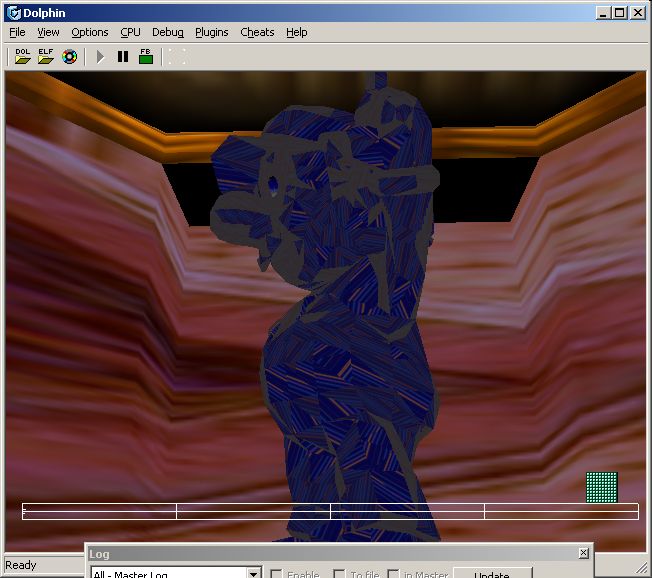Toggle the in Master checkbox

pyautogui.click(x=393, y=574)
